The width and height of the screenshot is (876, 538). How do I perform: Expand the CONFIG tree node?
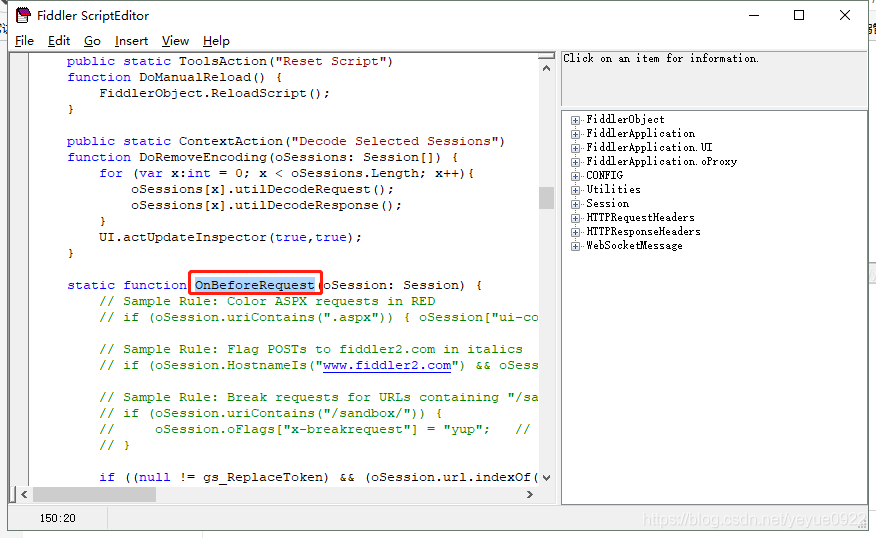click(x=576, y=176)
